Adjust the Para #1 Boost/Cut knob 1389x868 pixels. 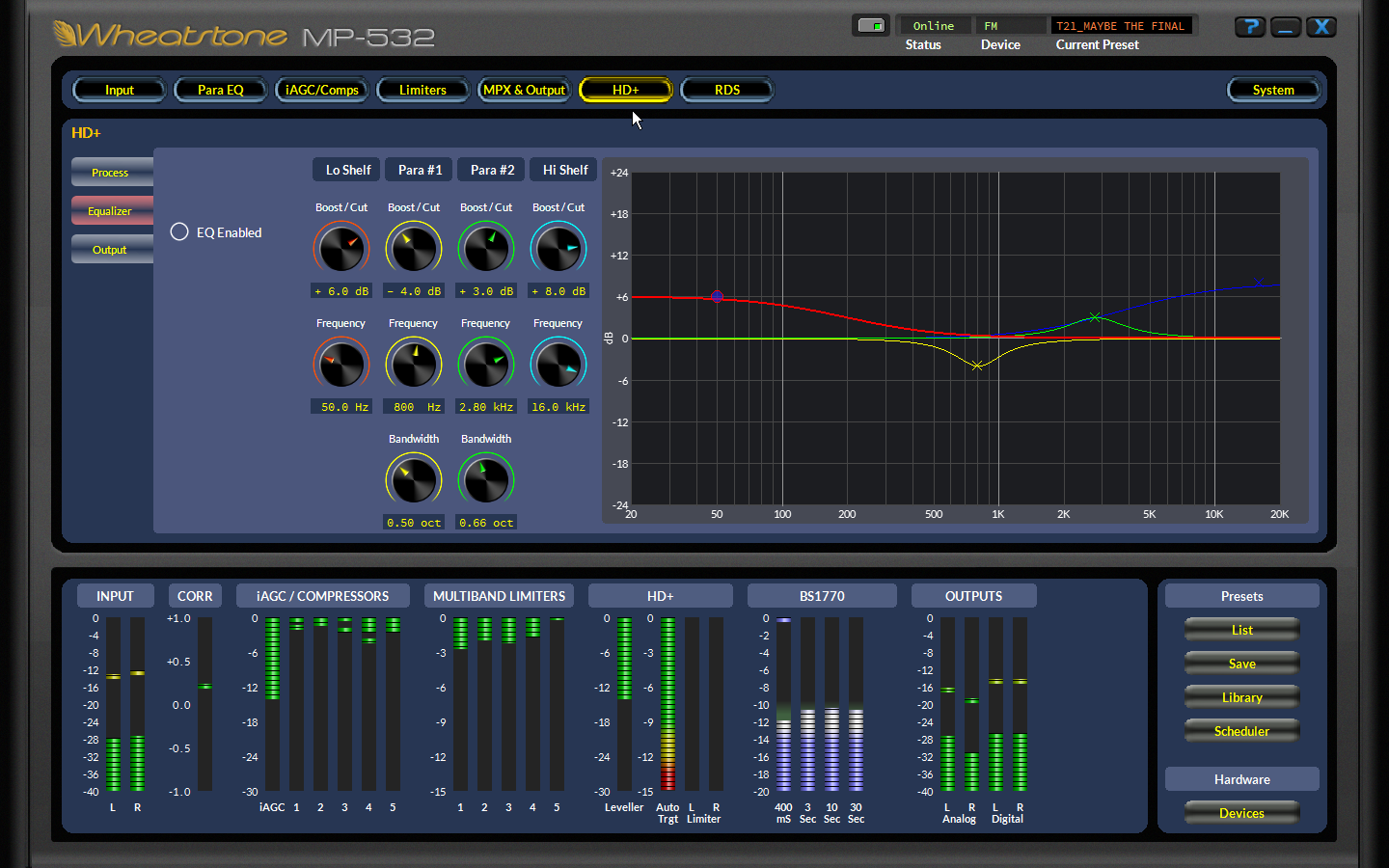414,249
